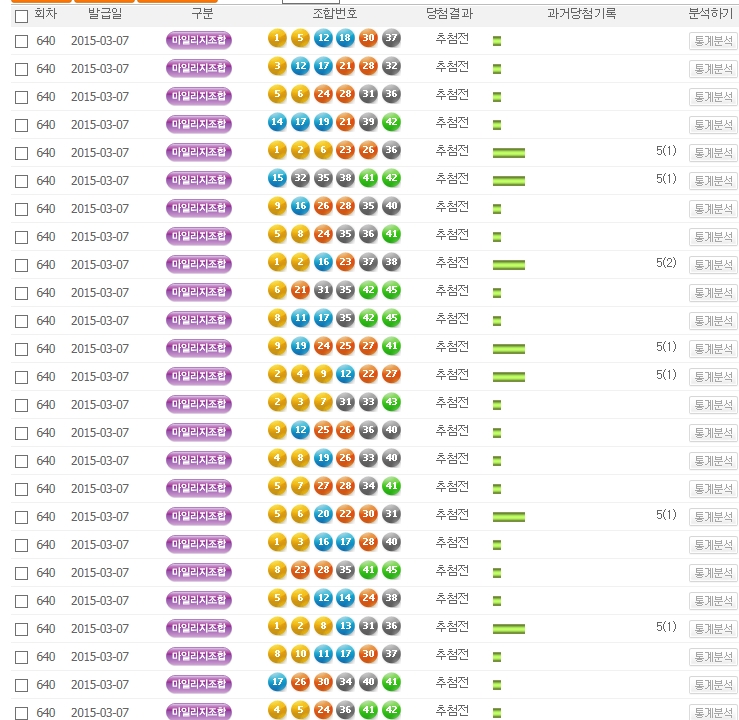
Task: Click lottery ball number 18
Action: pyautogui.click(x=345, y=38)
